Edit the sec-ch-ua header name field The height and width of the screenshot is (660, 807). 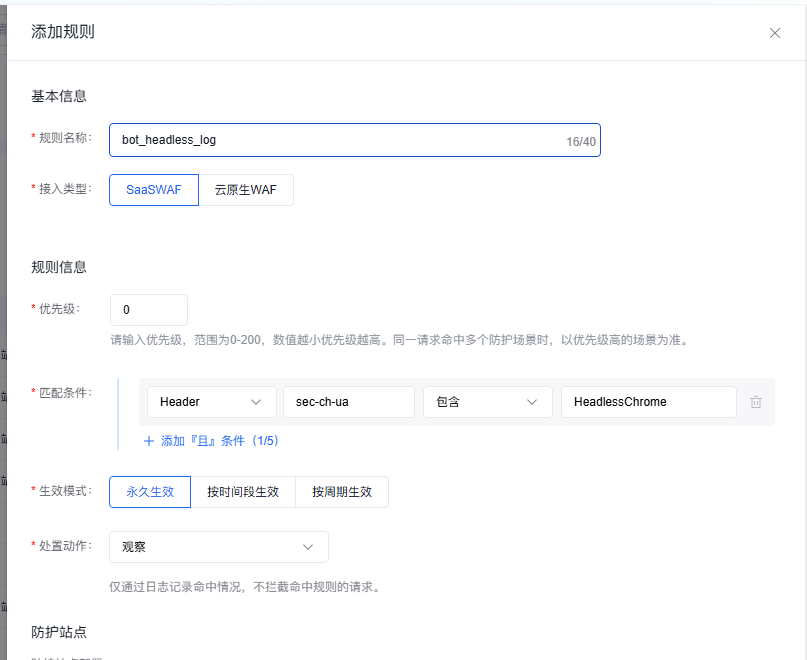(x=349, y=402)
